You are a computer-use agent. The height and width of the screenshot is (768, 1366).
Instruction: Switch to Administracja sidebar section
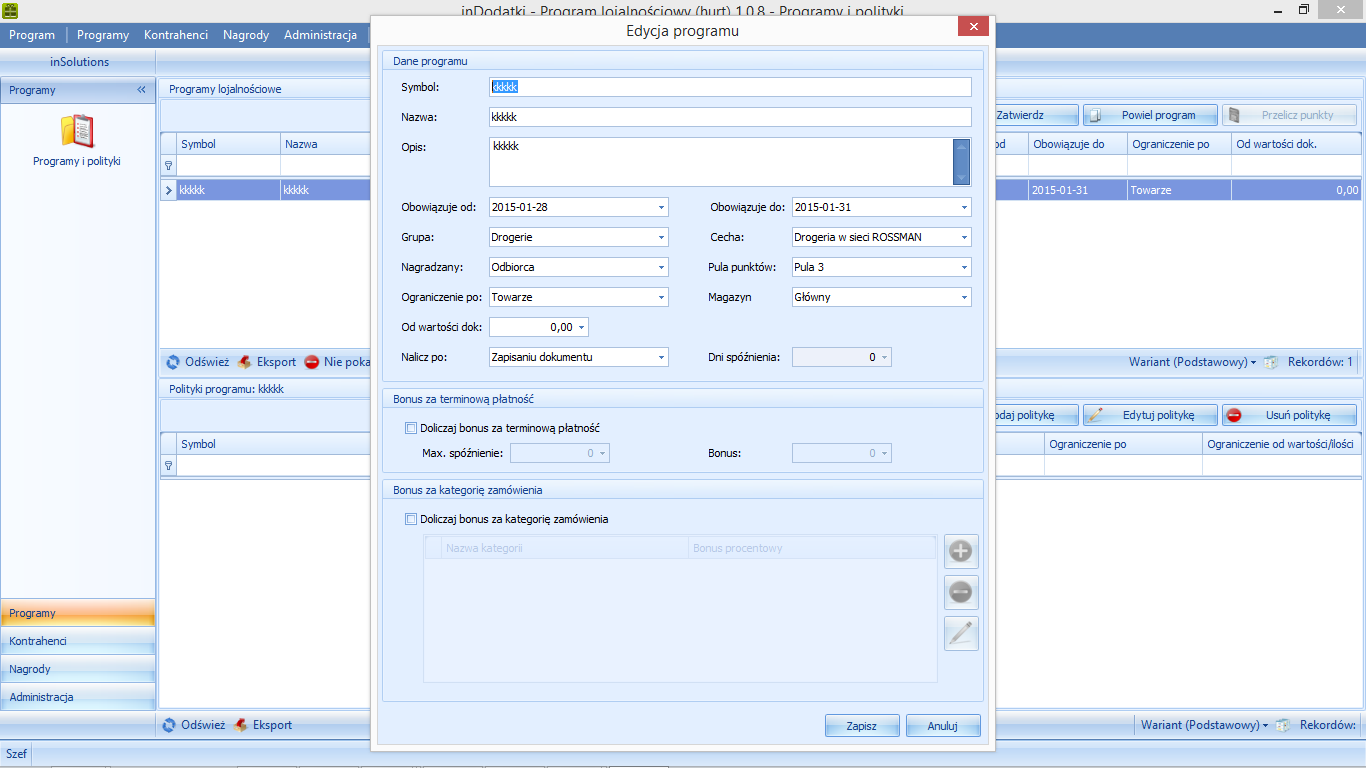[x=78, y=697]
